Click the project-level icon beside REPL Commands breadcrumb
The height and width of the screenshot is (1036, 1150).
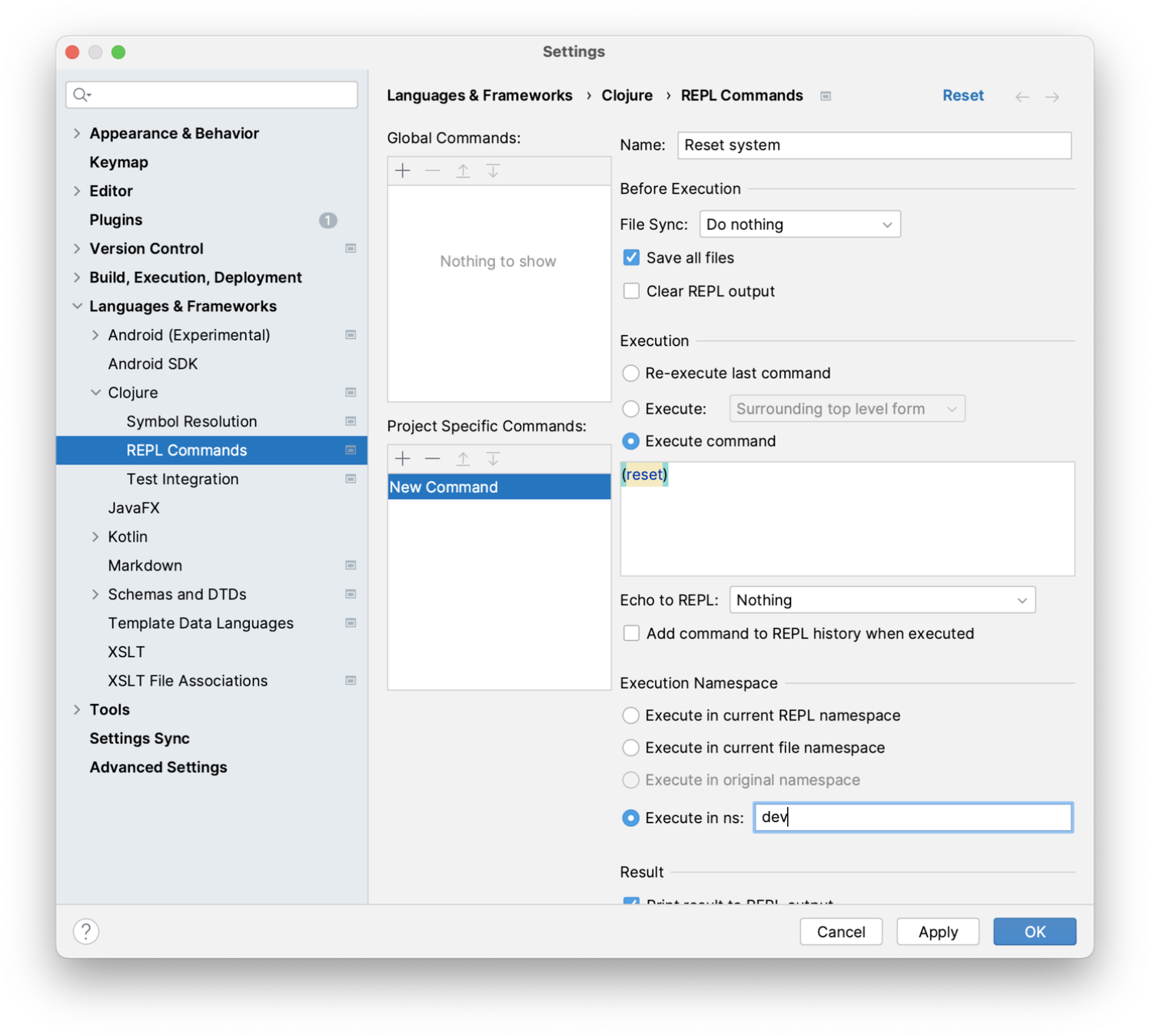(x=826, y=96)
